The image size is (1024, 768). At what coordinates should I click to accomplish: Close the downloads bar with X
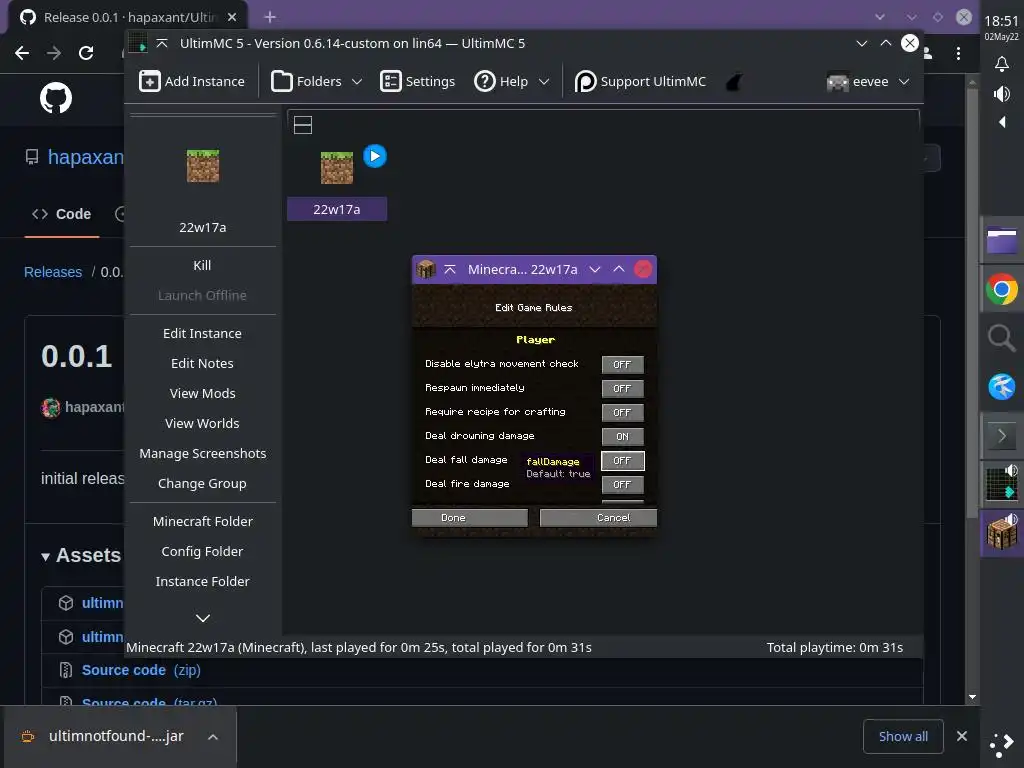tap(962, 737)
